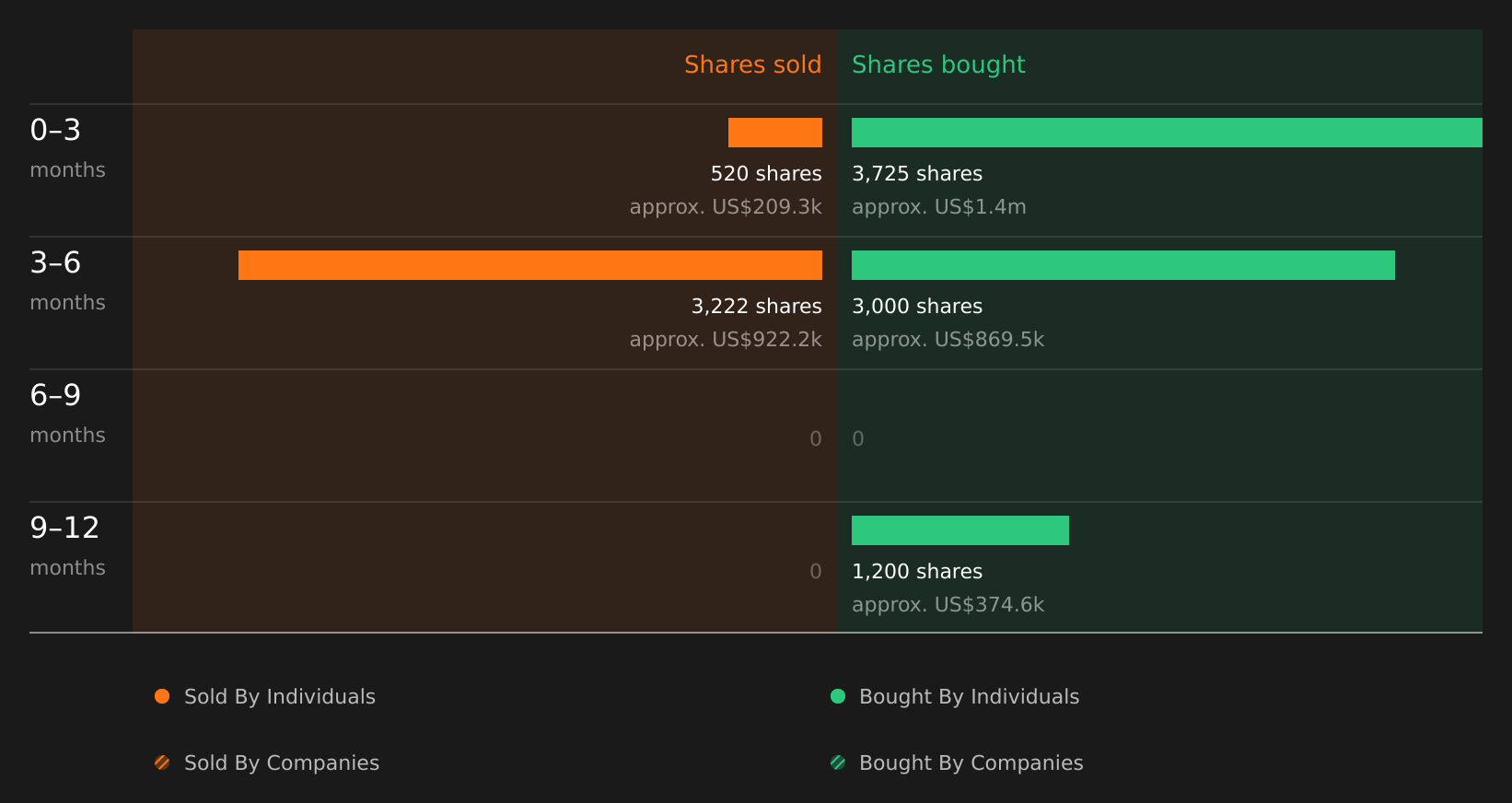Image resolution: width=1512 pixels, height=803 pixels.
Task: Click the green Bought By Individuals legend dot
Action: tap(838, 696)
